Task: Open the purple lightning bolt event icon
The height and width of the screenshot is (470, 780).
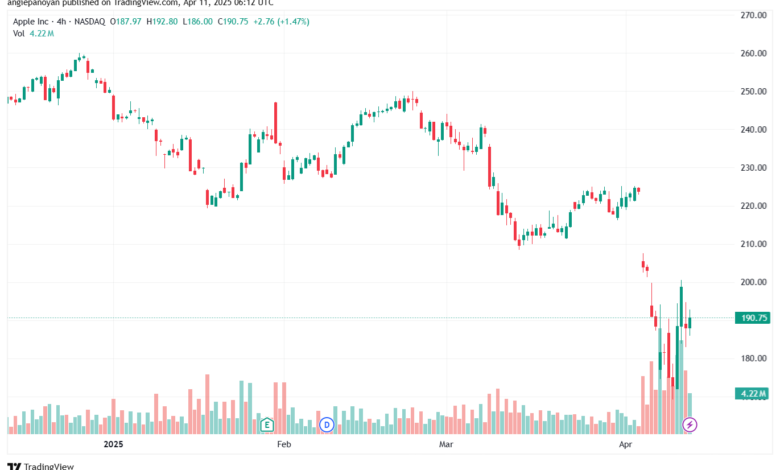Action: [689, 425]
